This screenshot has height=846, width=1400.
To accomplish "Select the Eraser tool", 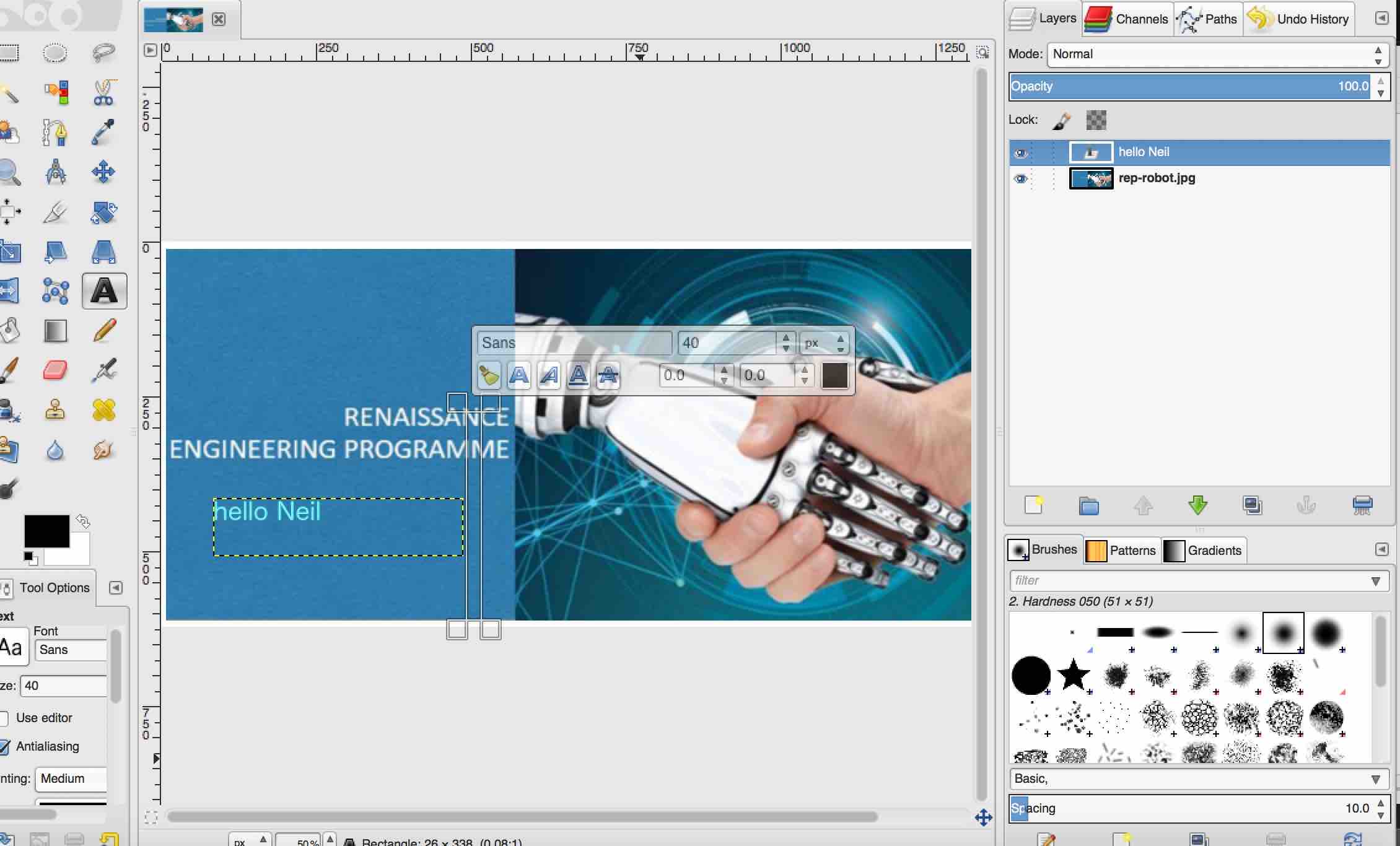I will tap(55, 370).
